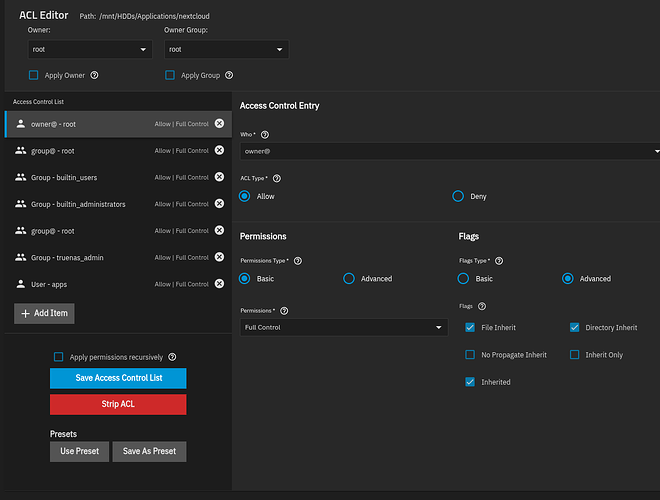Viewport: 660px width, 500px height.
Task: Click the Access Control Entry heading
Action: [279, 106]
